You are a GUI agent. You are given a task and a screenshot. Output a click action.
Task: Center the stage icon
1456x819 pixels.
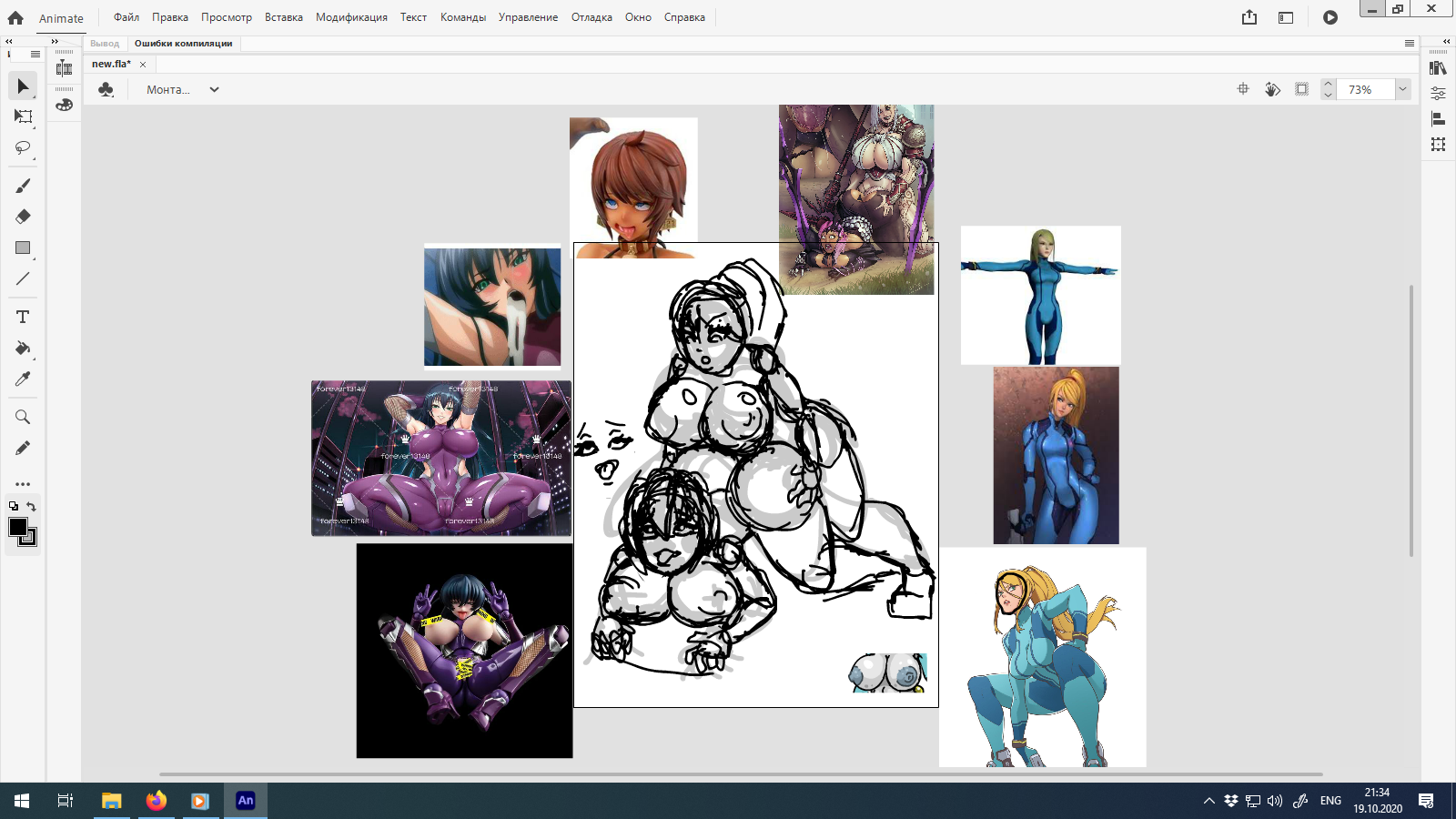(1243, 89)
